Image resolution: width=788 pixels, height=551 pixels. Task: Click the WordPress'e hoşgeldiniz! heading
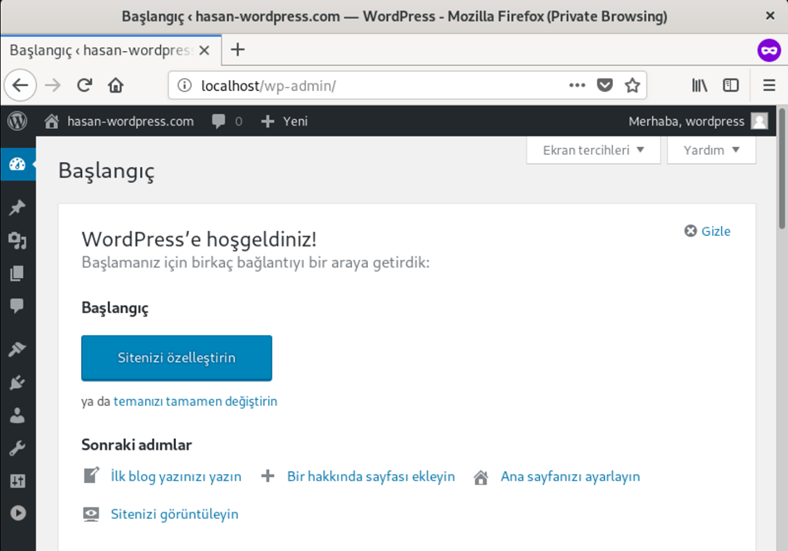[199, 239]
